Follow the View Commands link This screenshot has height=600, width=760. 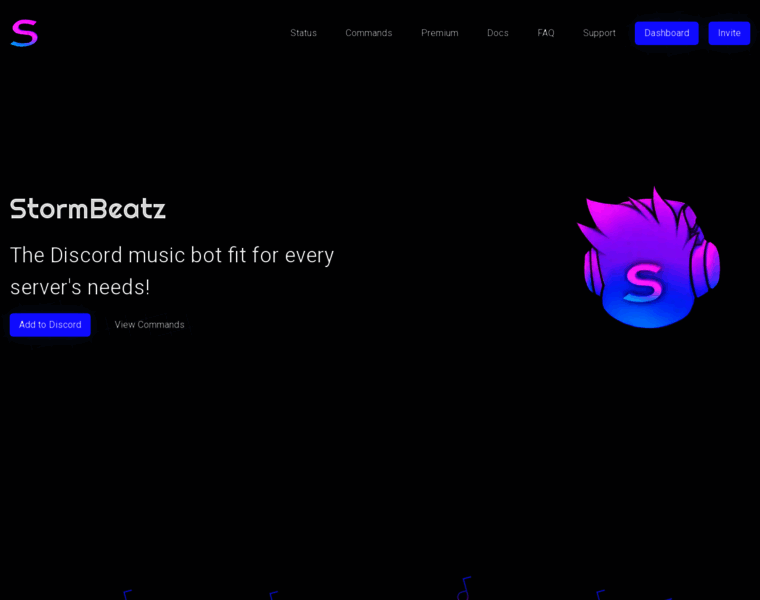149,325
